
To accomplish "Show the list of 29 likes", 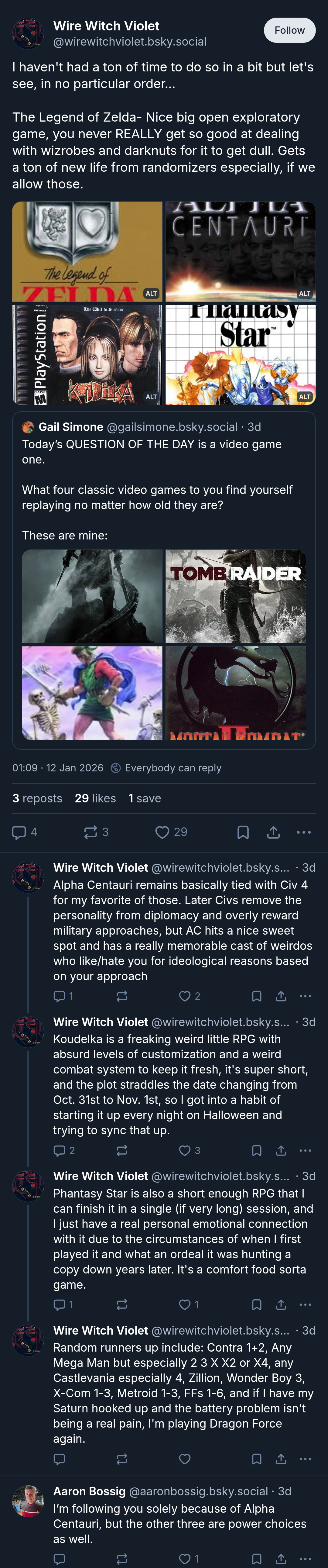I will tap(95, 798).
